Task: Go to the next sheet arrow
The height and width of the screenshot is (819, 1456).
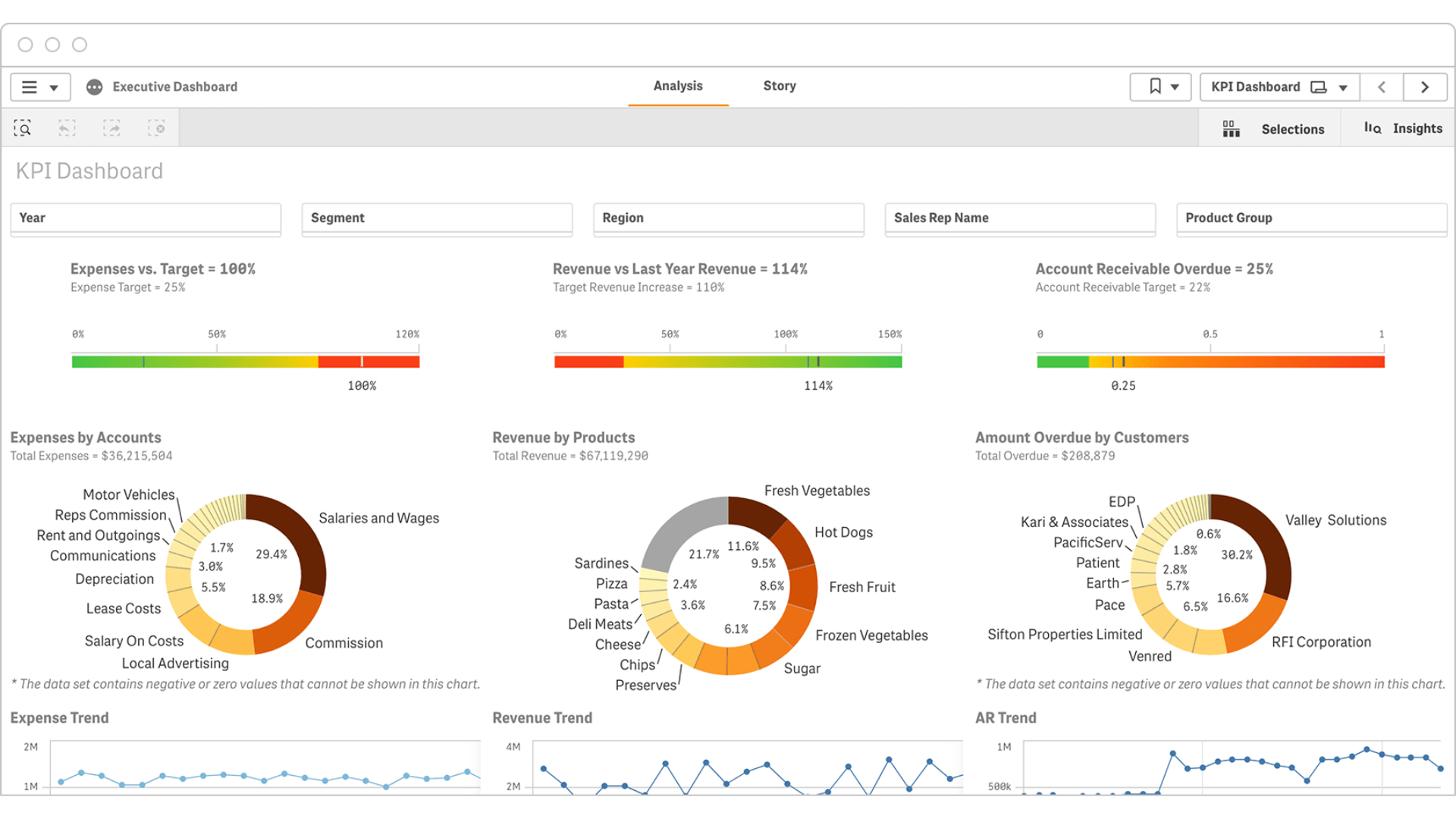Action: pyautogui.click(x=1424, y=87)
